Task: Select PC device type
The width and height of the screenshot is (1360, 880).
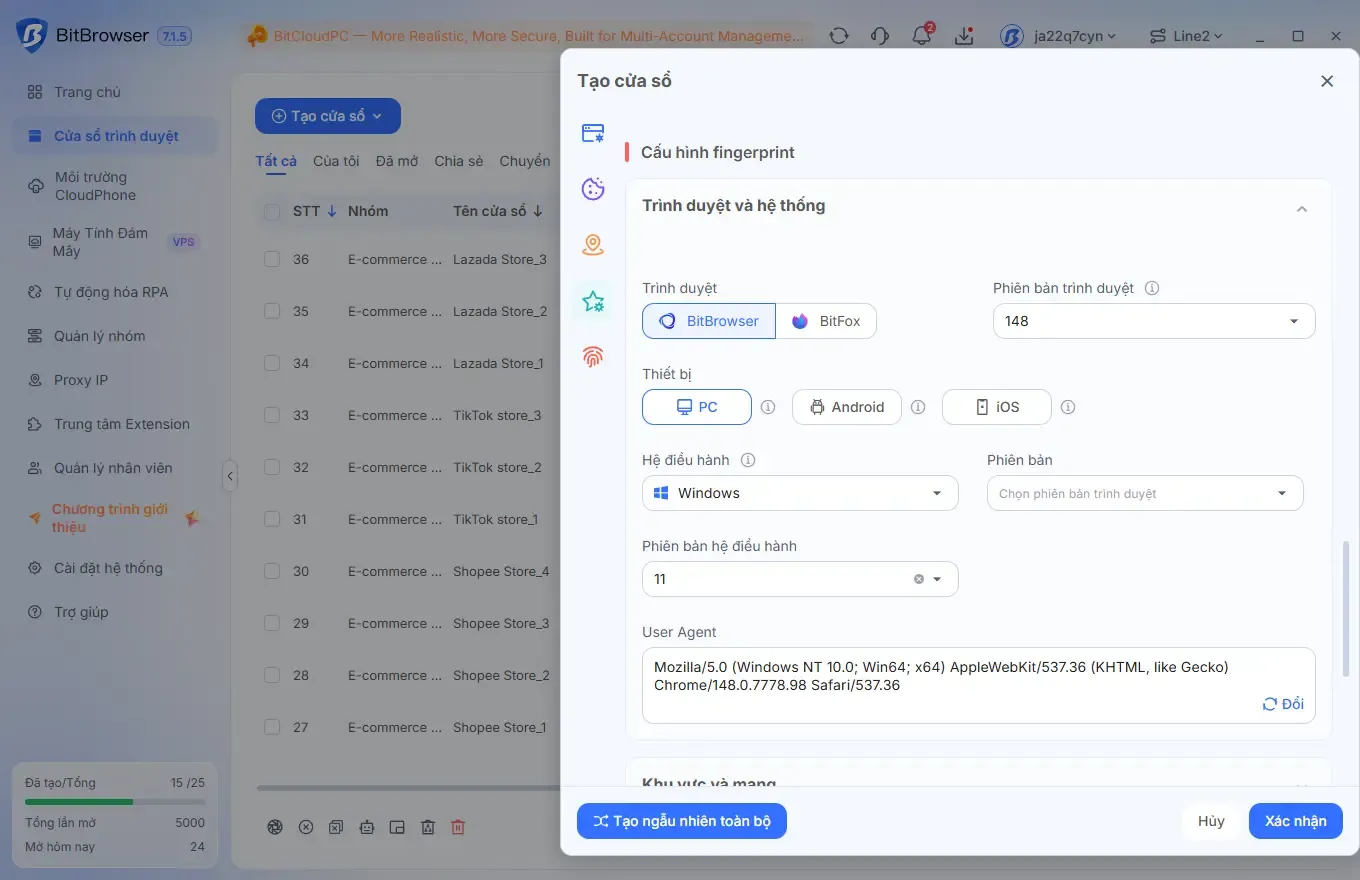Action: tap(697, 407)
